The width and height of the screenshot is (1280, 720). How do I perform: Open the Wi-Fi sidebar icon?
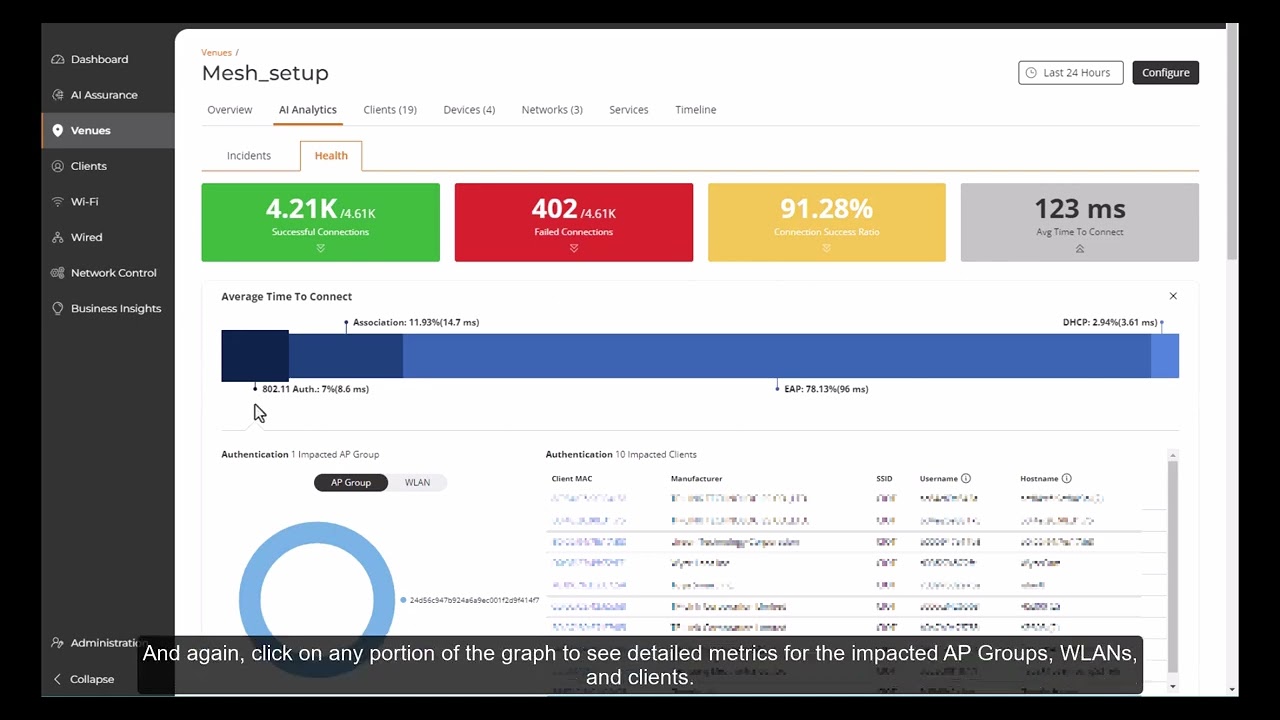(58, 202)
